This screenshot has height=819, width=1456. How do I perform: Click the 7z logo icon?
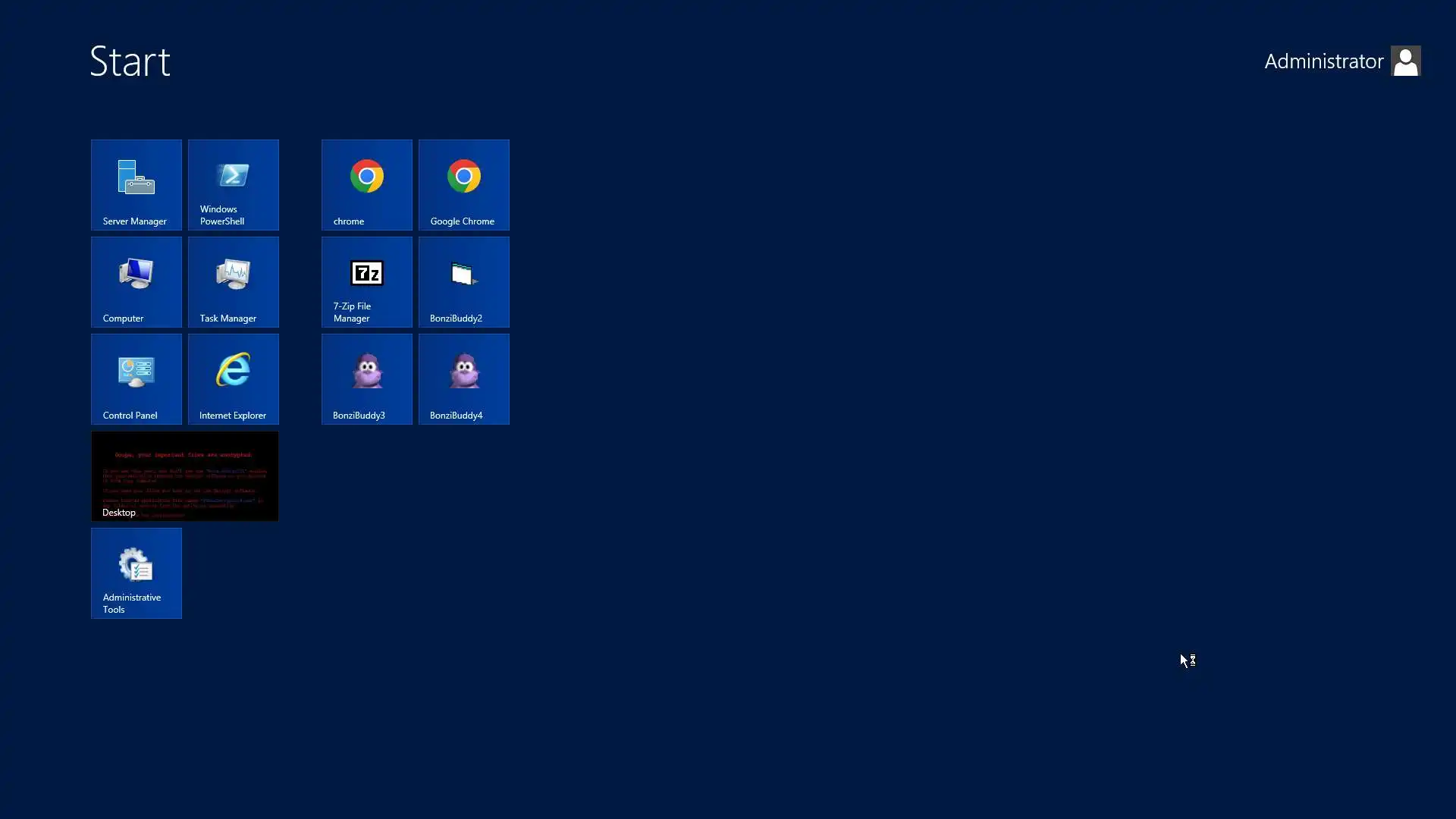coord(367,273)
